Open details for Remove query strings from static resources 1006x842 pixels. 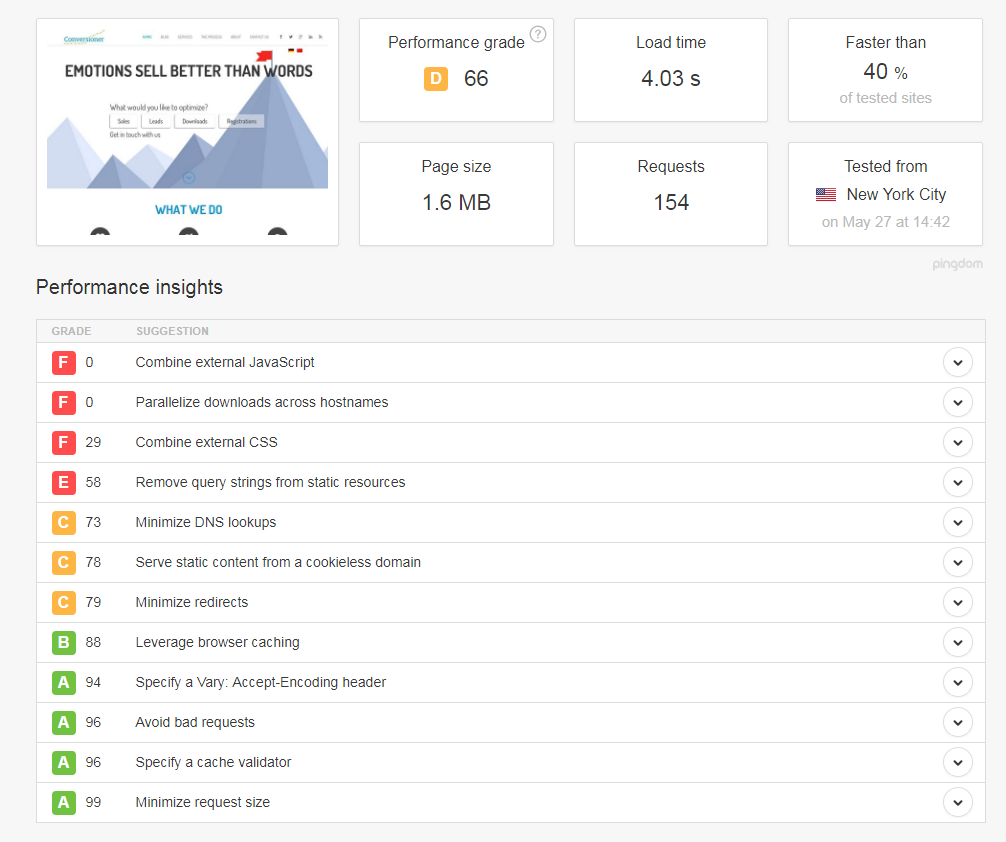pyautogui.click(x=958, y=483)
